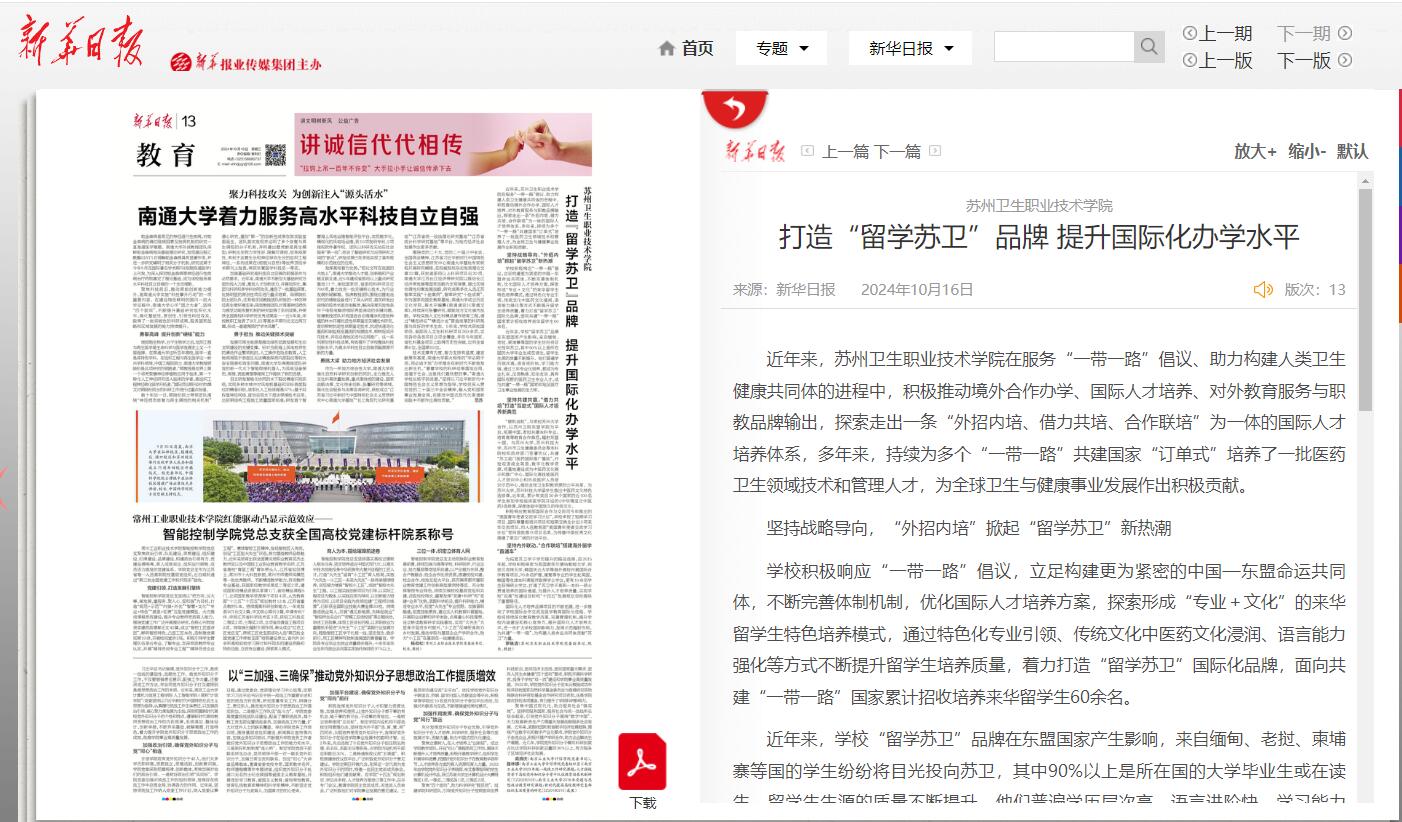Click the 首页 text link
Screen dimensions: 1402x822
(697, 48)
